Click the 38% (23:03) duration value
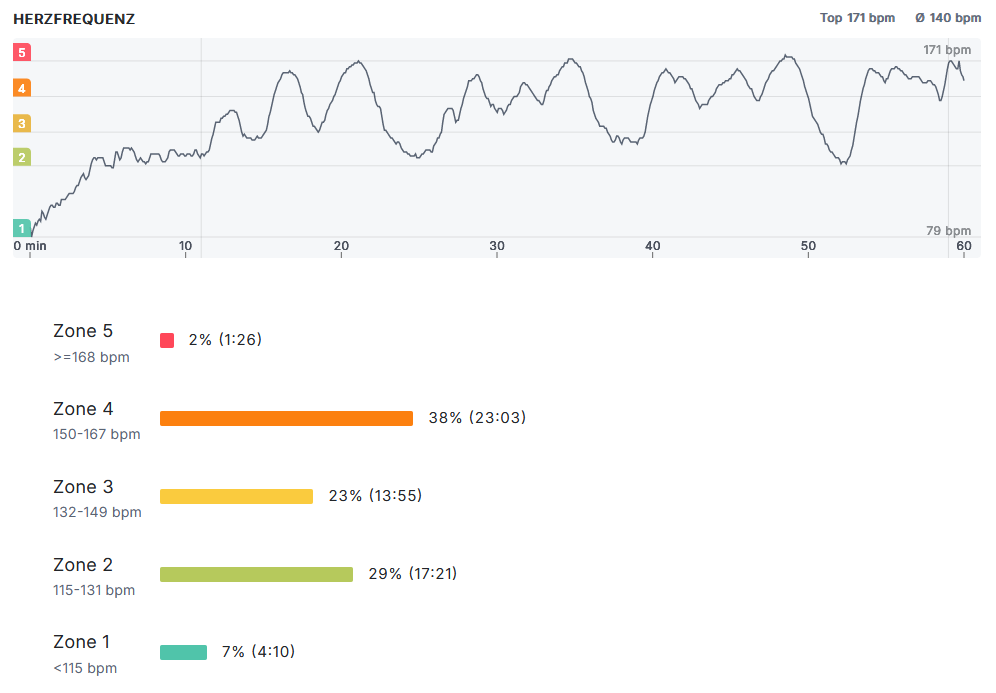996x693 pixels. point(477,418)
